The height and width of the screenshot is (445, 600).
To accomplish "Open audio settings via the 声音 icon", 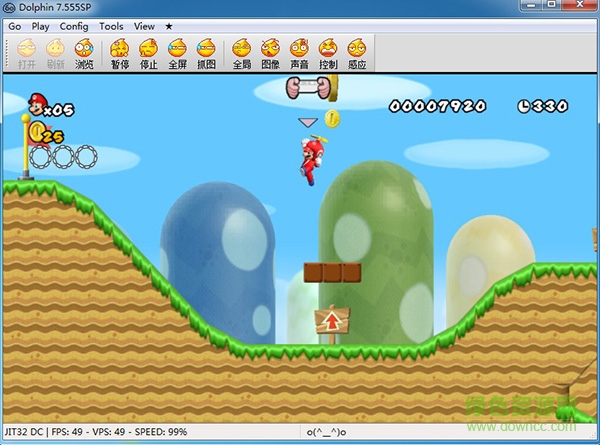I will tap(299, 53).
